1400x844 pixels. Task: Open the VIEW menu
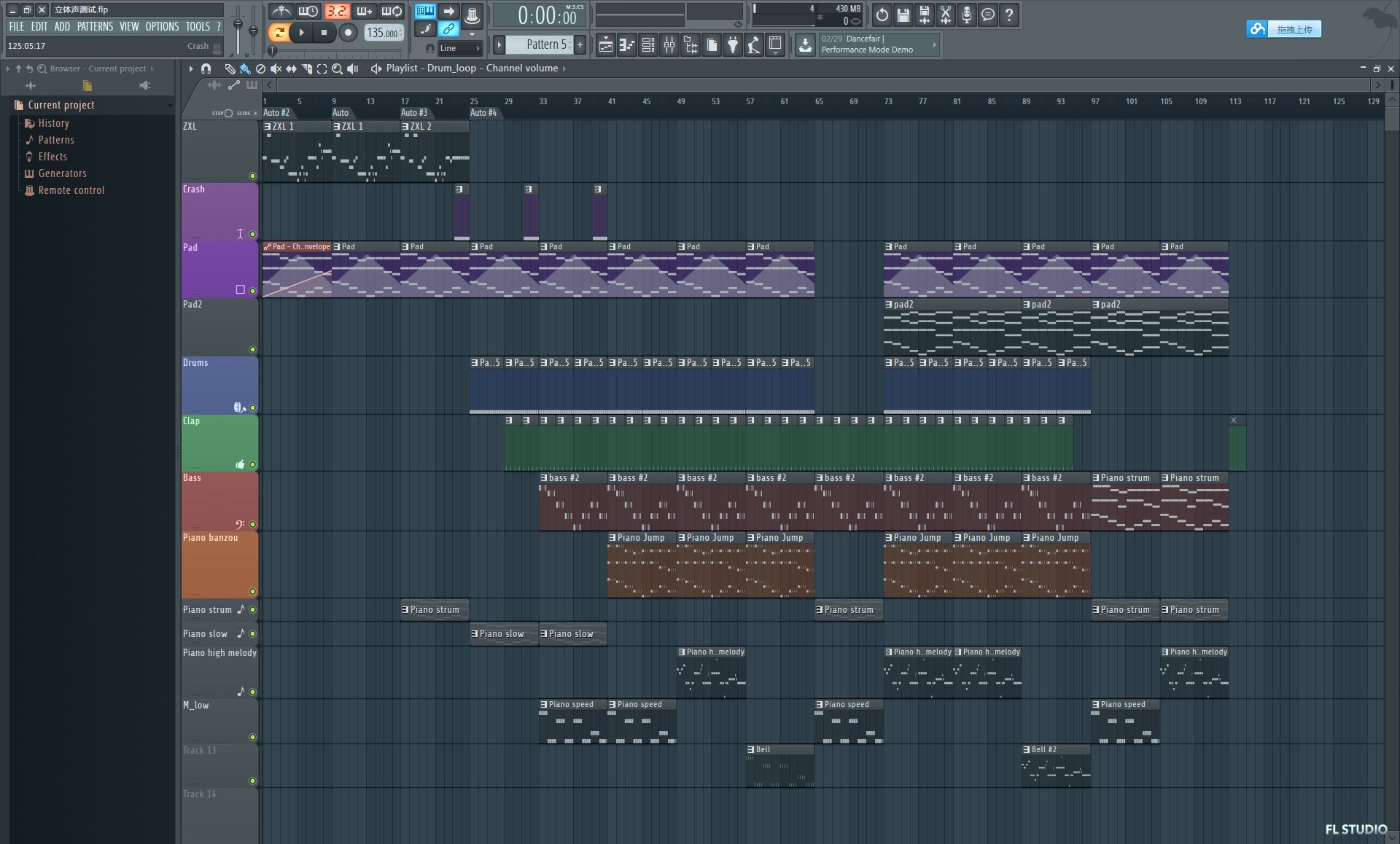pos(129,26)
